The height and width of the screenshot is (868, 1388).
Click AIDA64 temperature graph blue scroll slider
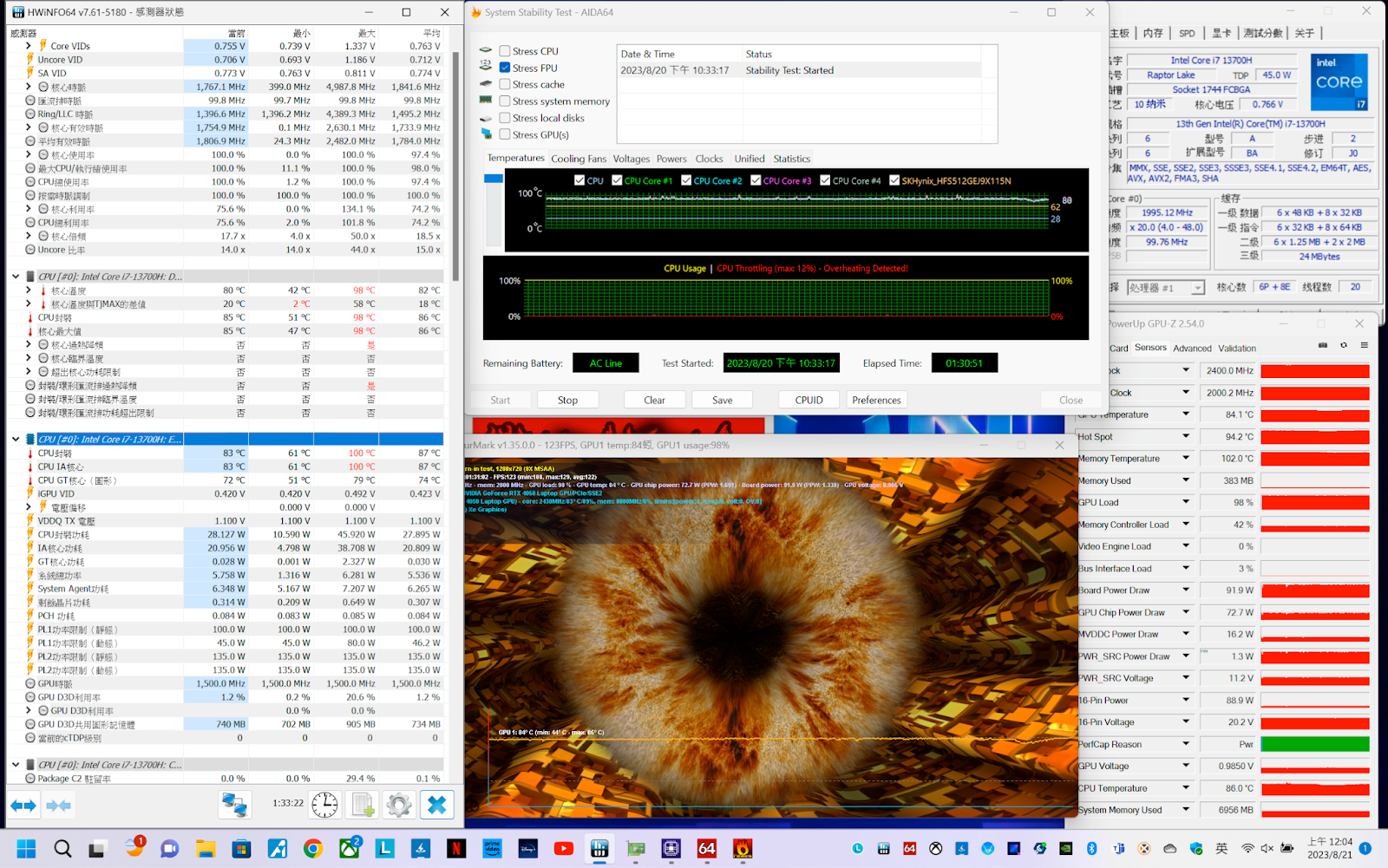click(x=494, y=179)
